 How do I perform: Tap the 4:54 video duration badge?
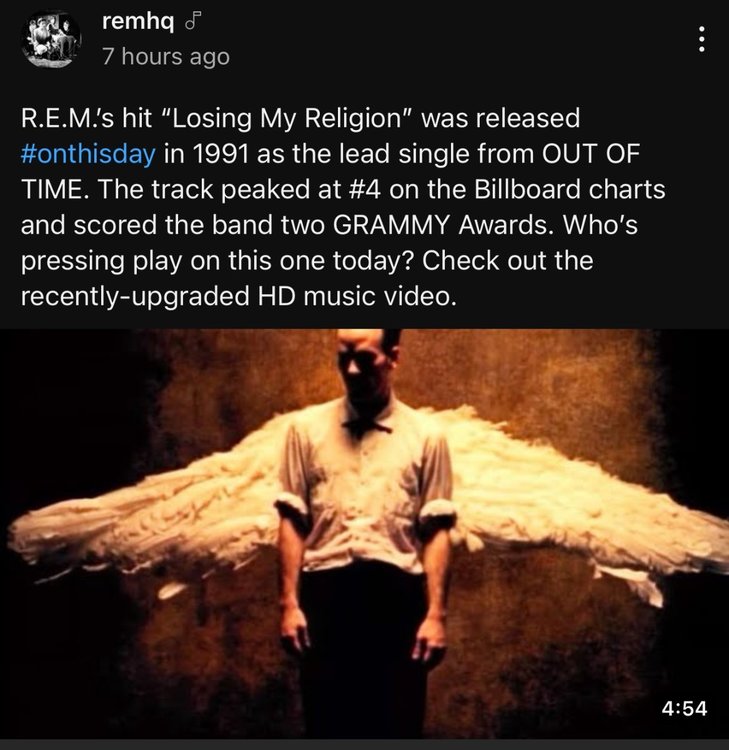[684, 708]
